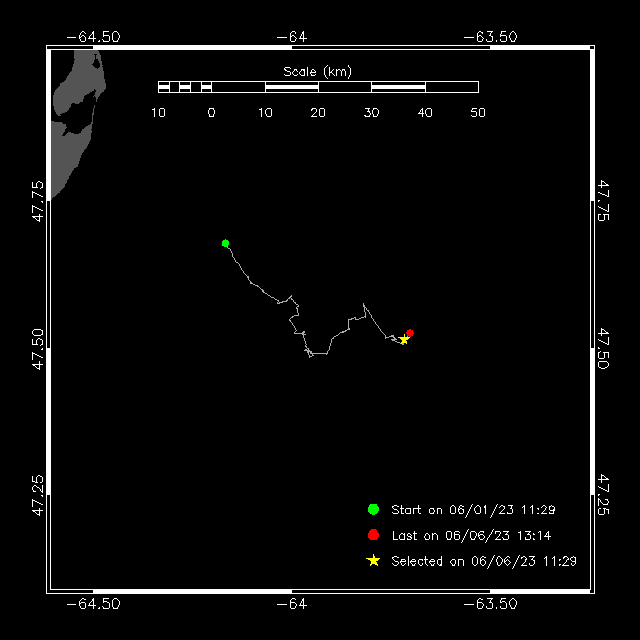The height and width of the screenshot is (640, 640).
Task: Click the scale bar label '40'
Action: [425, 113]
